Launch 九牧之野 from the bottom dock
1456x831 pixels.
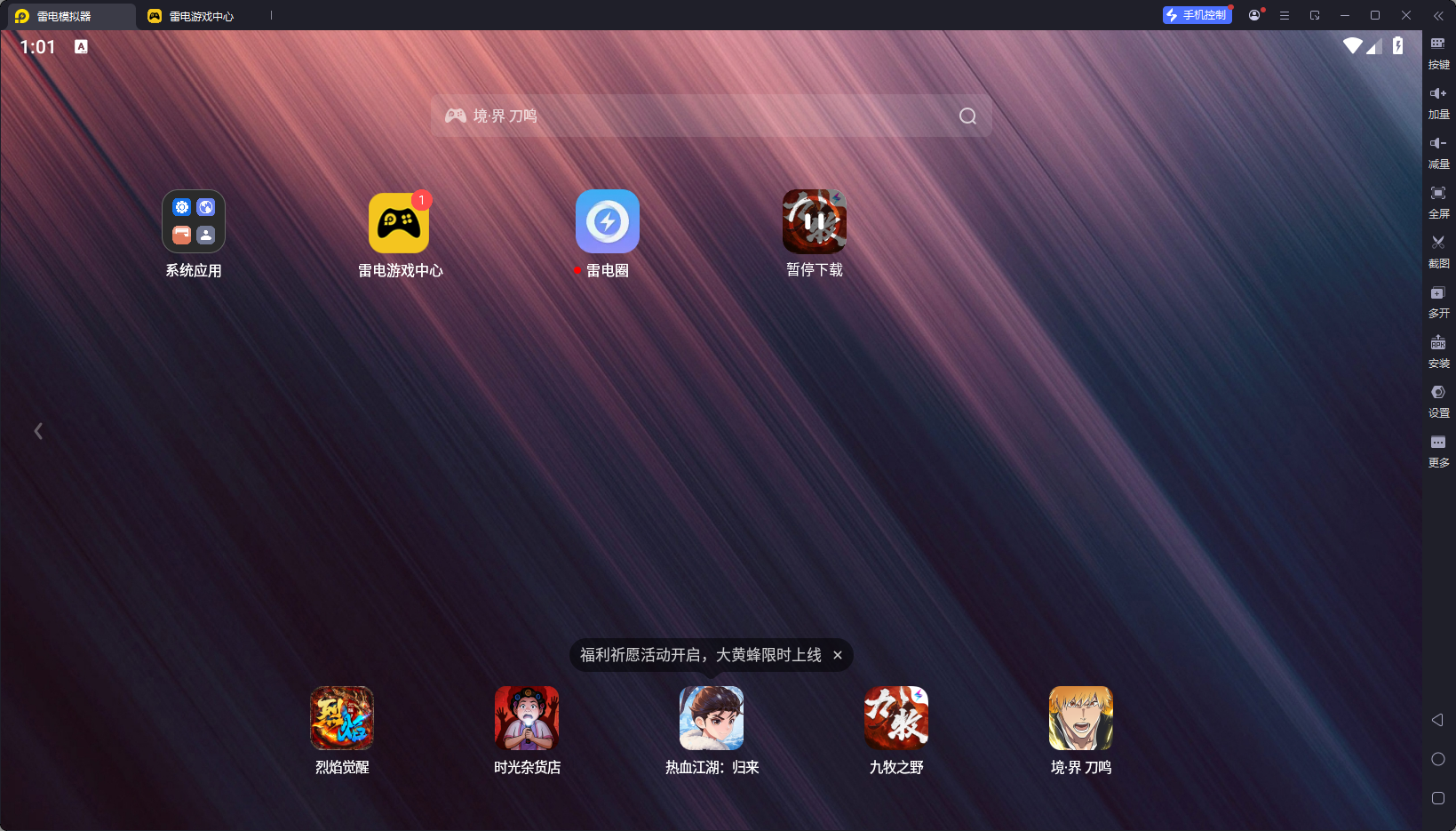[896, 718]
